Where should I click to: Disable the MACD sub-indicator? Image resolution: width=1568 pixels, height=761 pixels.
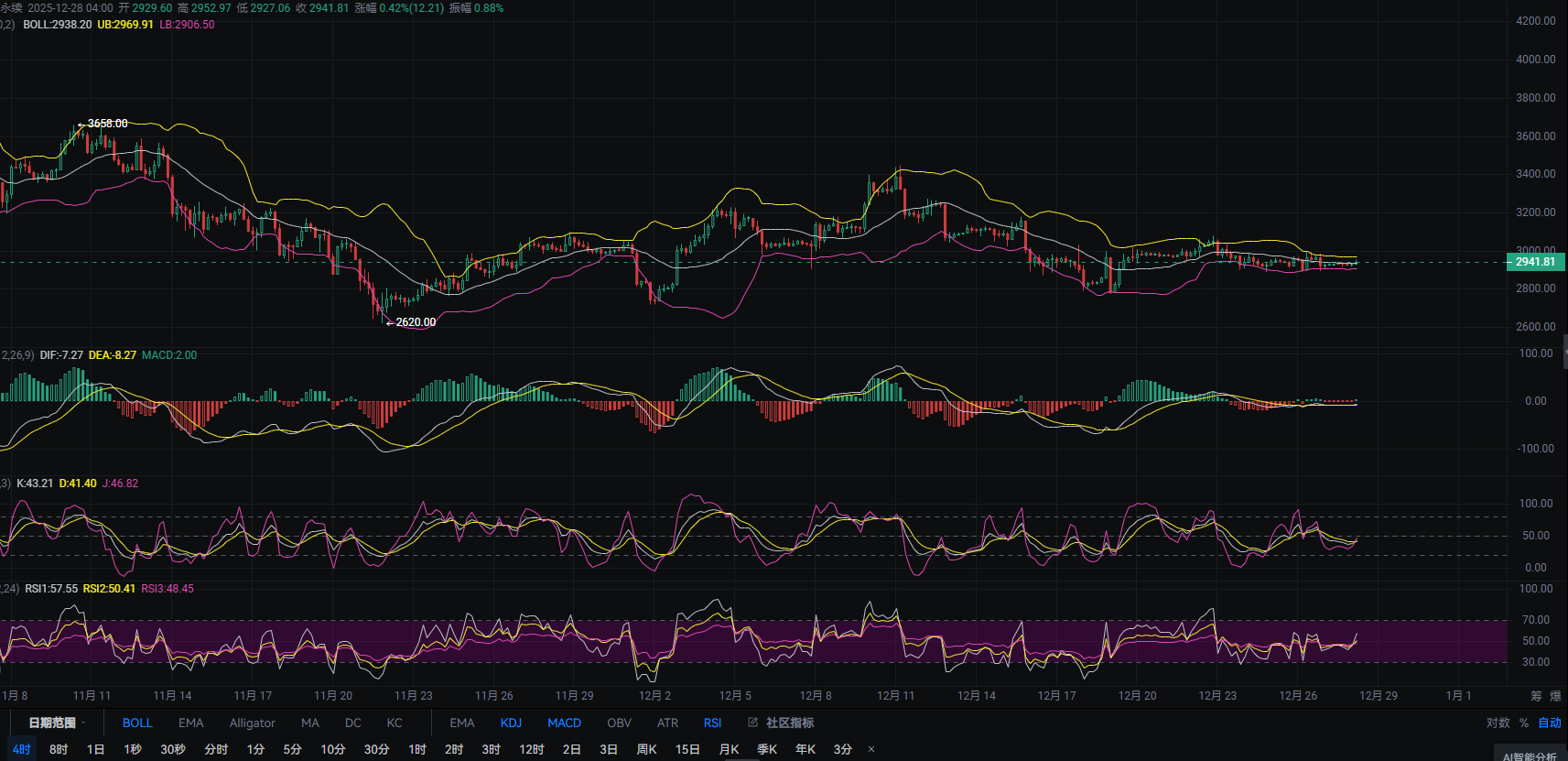point(564,723)
